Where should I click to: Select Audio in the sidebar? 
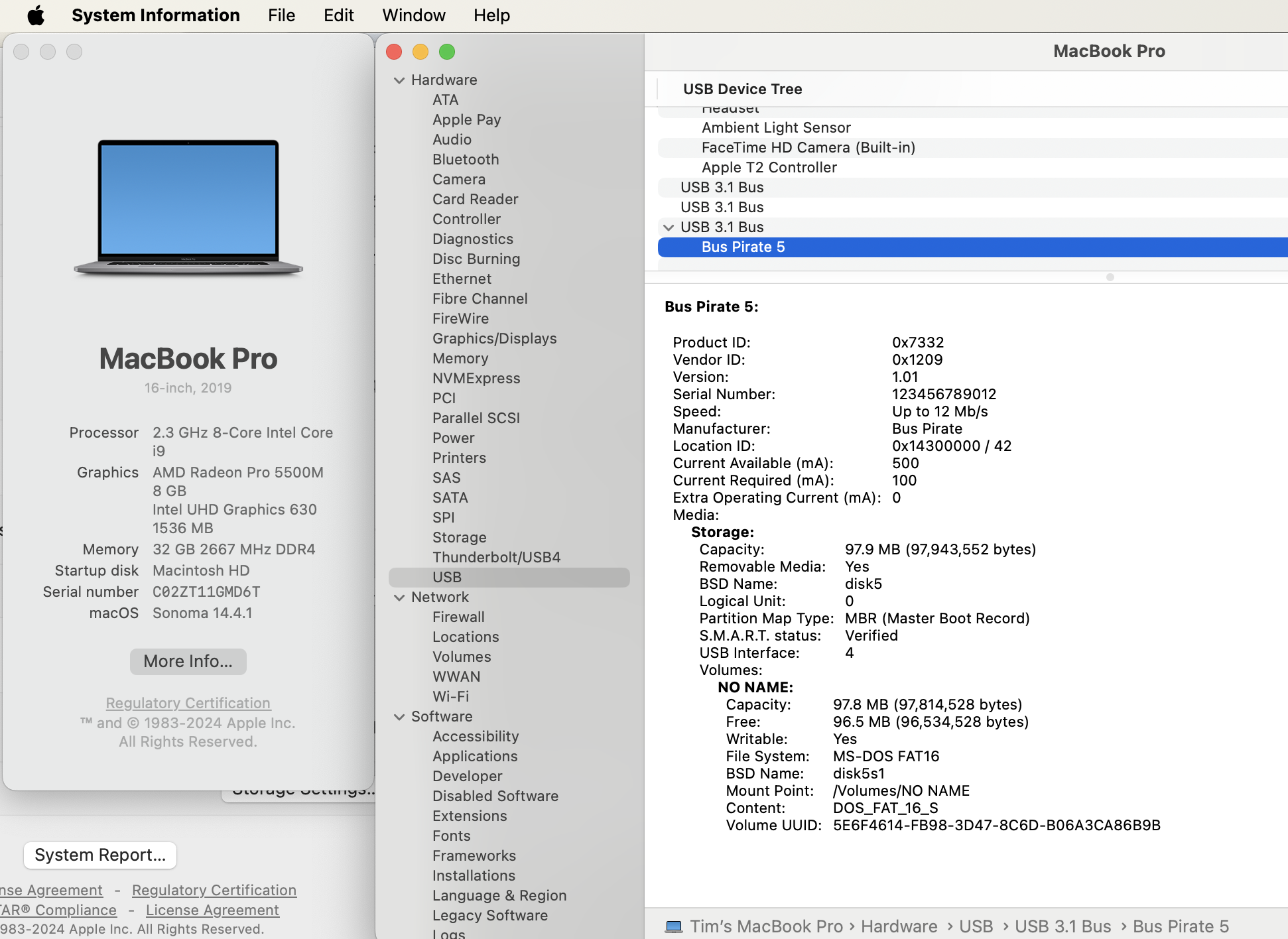click(452, 139)
